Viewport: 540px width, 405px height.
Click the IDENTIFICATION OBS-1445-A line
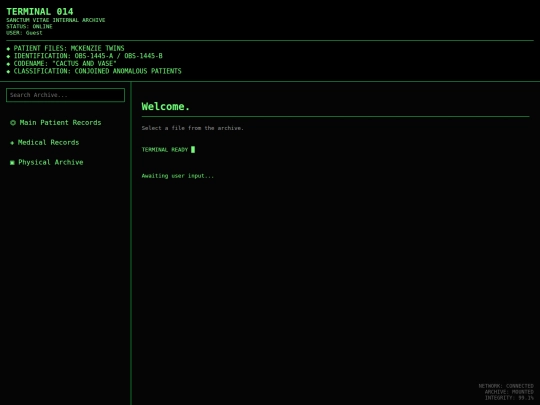pos(84,56)
